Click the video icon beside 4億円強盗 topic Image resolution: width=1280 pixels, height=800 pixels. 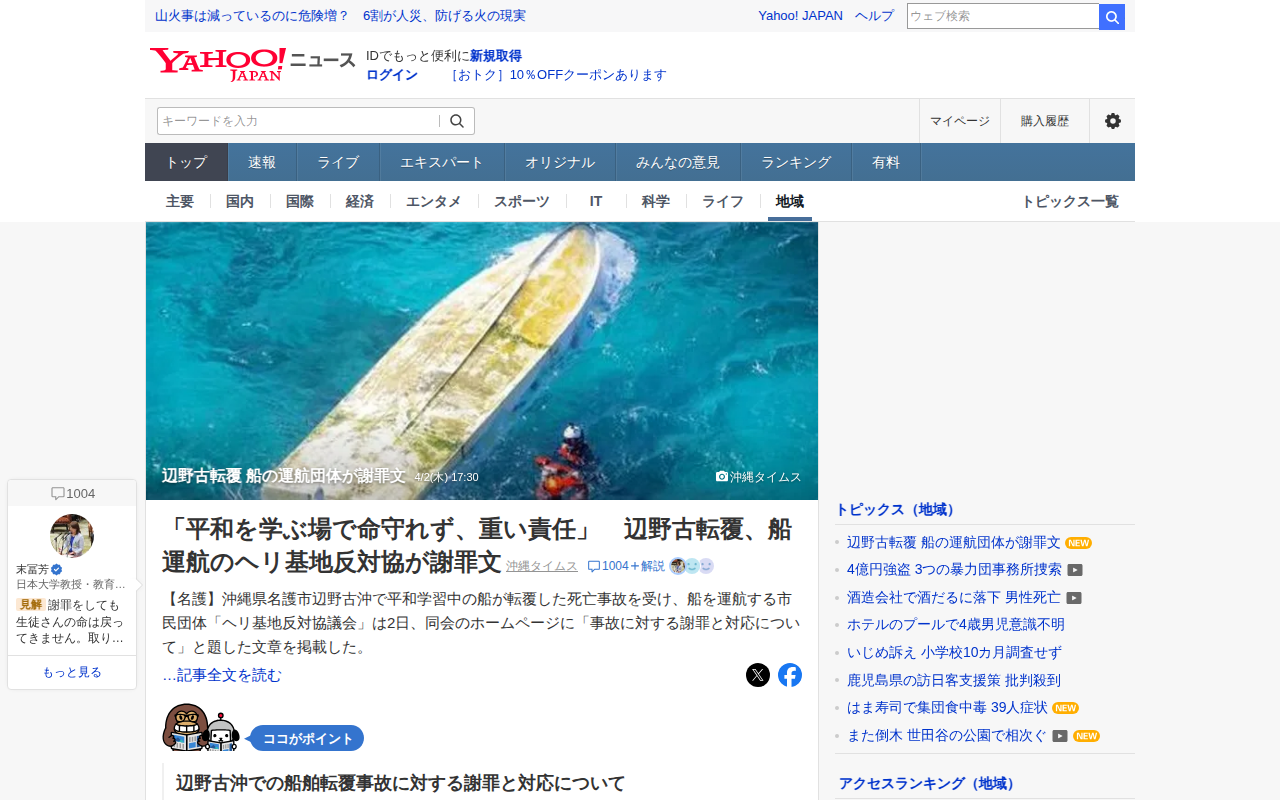[1075, 570]
